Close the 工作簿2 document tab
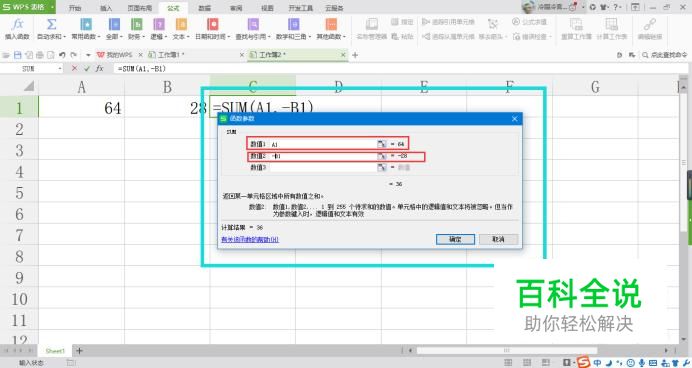The image size is (692, 368). tap(343, 55)
